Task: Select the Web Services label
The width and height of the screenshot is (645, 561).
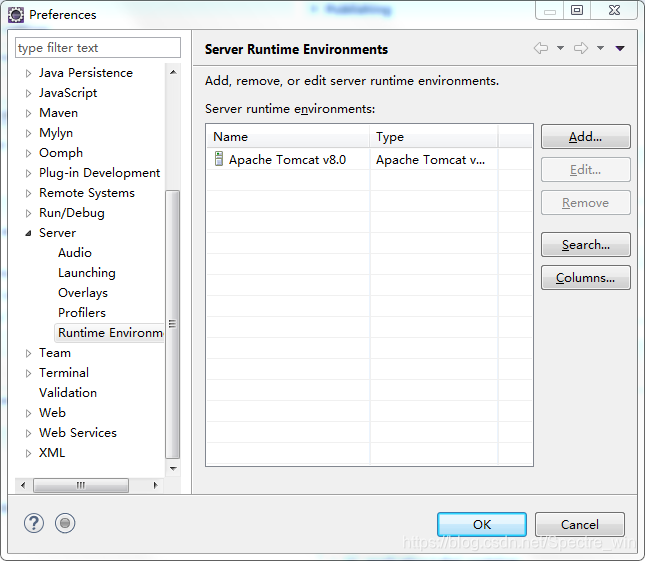Action: coord(78,433)
